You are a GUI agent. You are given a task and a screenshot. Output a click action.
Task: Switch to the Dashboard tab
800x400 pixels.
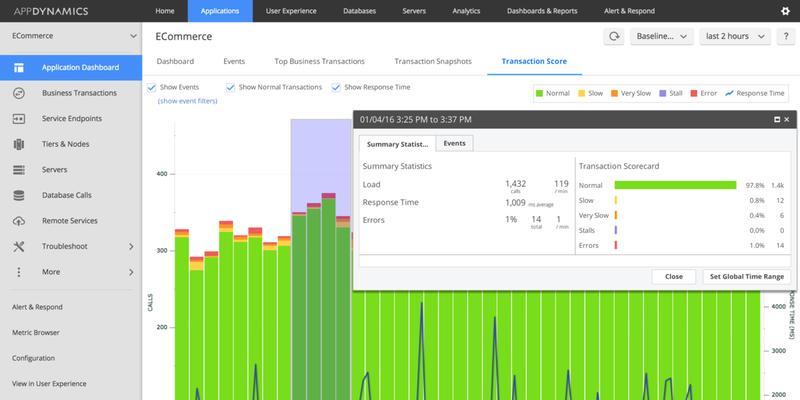pos(175,61)
